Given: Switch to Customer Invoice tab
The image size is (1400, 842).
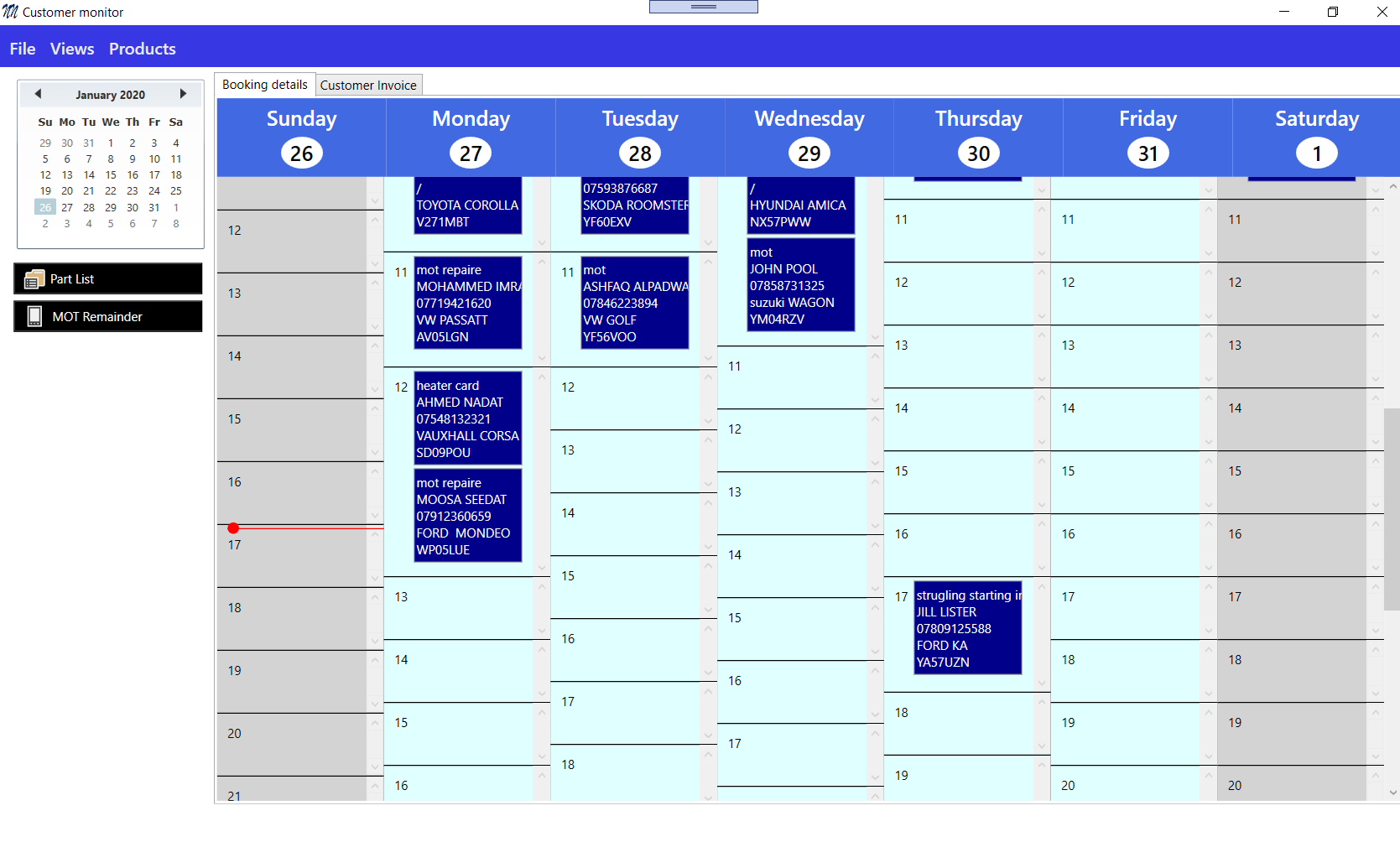Looking at the screenshot, I should pyautogui.click(x=368, y=85).
